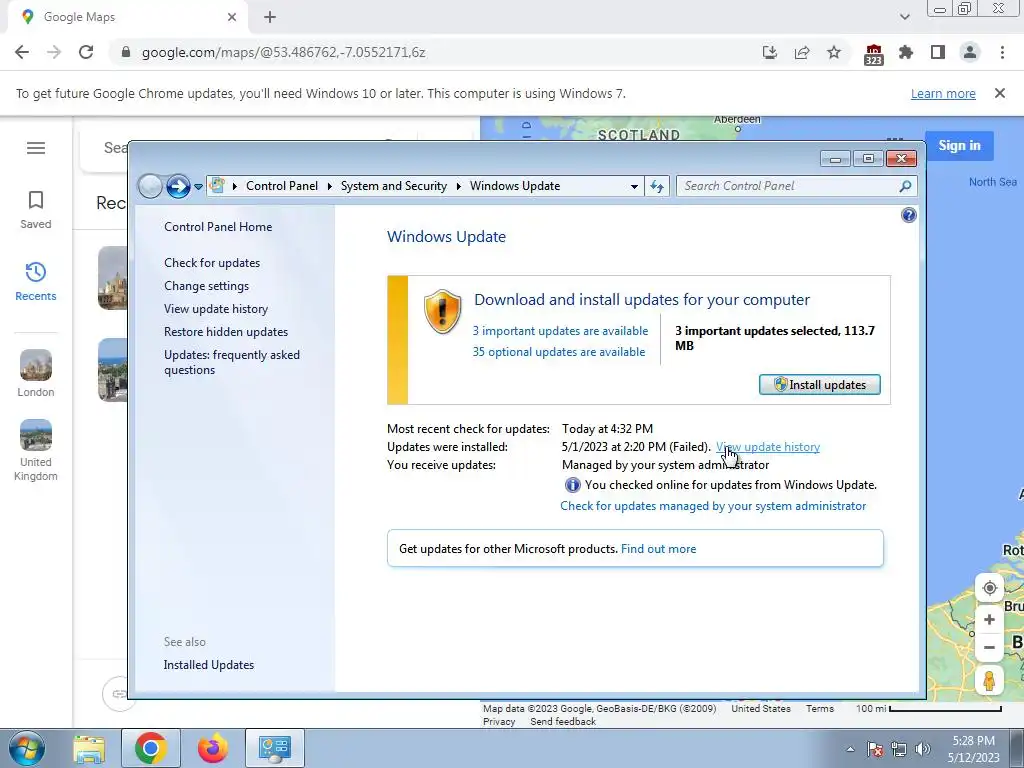Viewport: 1024px width, 768px height.
Task: Expand arrow after System and Security breadcrumb
Action: [458, 186]
